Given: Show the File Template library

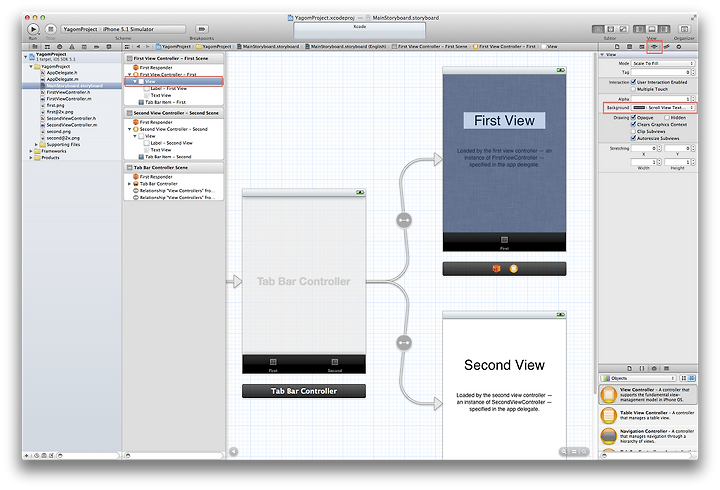Looking at the screenshot, I should [630, 368].
